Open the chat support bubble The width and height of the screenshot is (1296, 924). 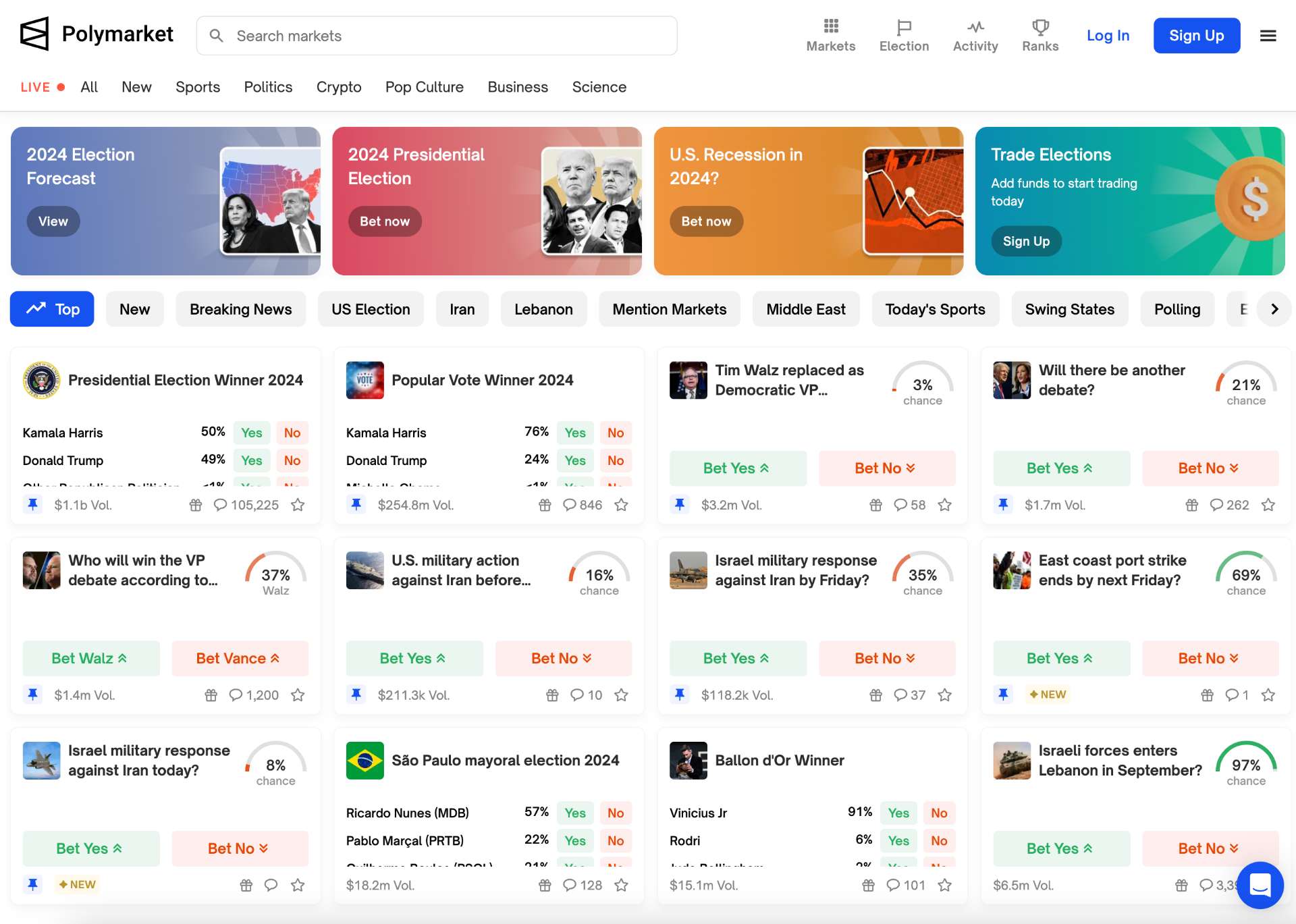(1260, 885)
